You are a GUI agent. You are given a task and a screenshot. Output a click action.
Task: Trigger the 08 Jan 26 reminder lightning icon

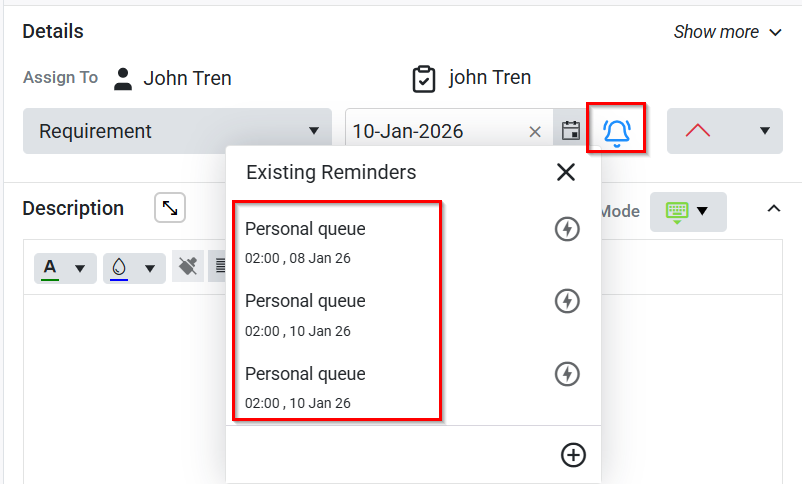pyautogui.click(x=567, y=230)
